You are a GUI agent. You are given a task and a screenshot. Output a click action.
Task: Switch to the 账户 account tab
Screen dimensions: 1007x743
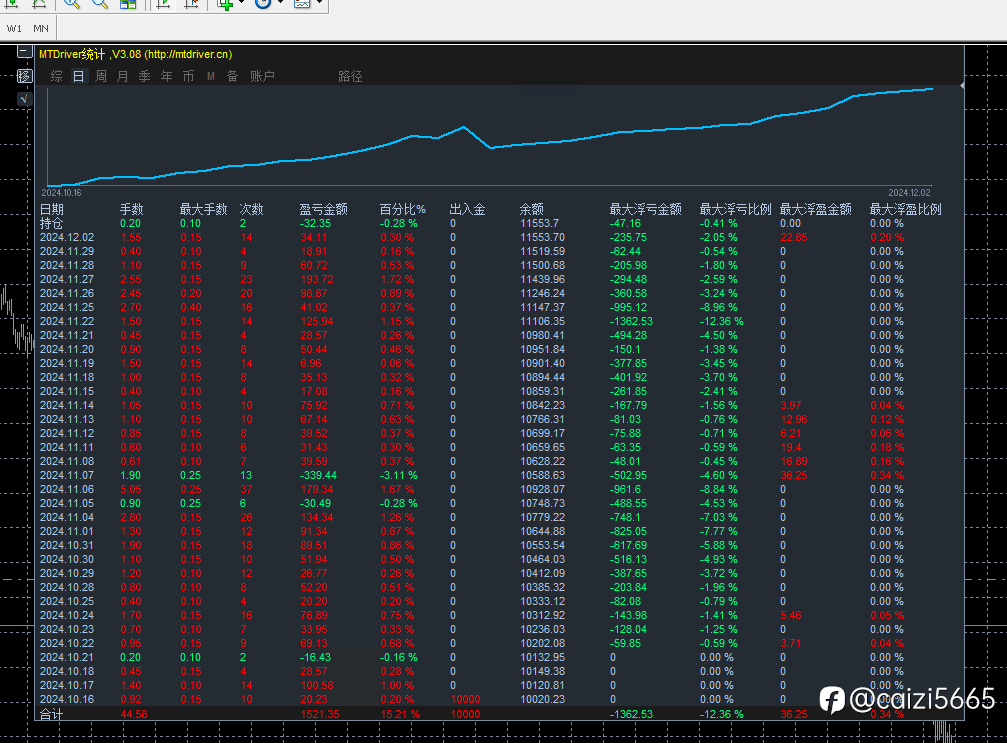pos(262,76)
